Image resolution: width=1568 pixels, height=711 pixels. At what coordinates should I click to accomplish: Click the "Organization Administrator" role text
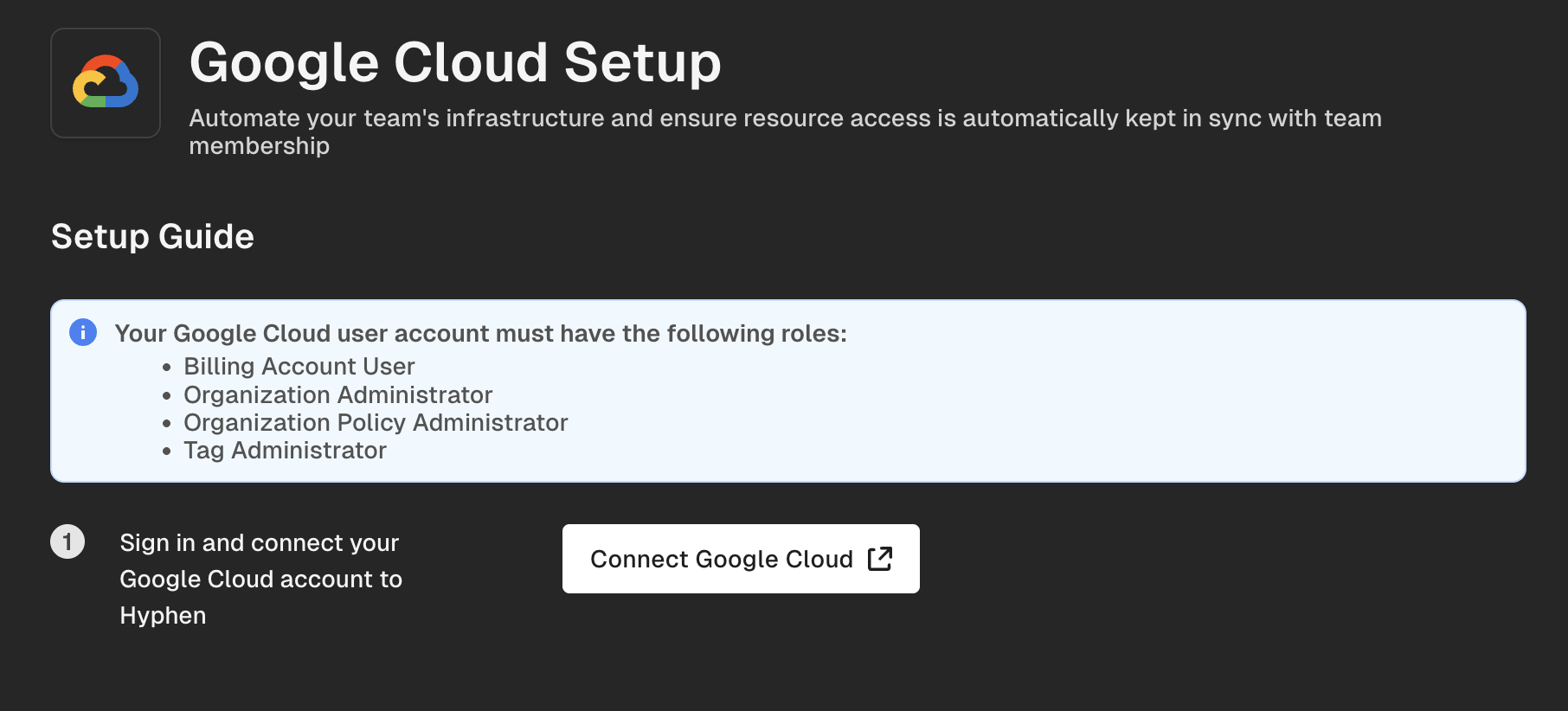click(x=338, y=394)
